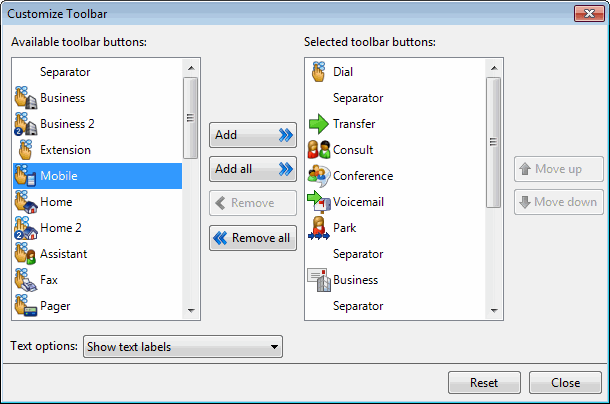
Task: Open the Text options dropdown
Action: pos(183,347)
